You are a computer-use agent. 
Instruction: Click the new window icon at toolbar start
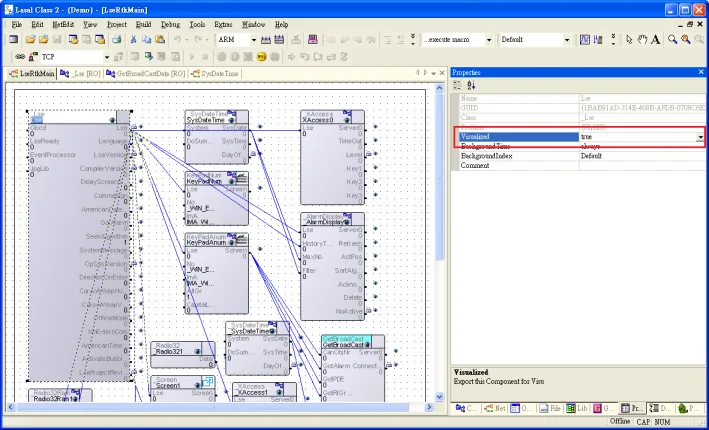(x=14, y=40)
